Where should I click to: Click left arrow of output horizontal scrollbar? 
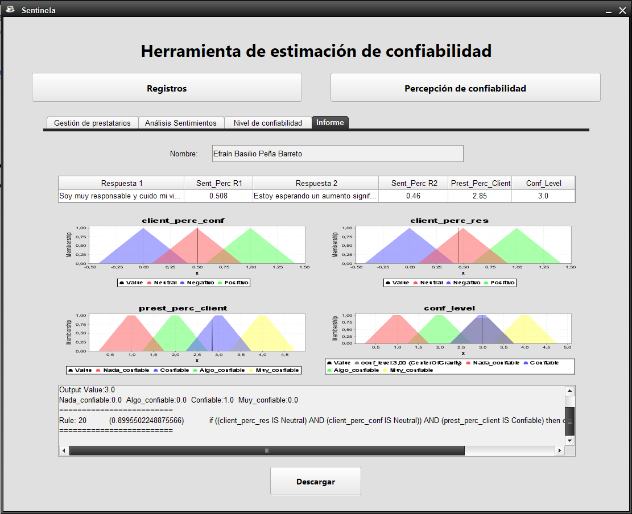tap(63, 451)
